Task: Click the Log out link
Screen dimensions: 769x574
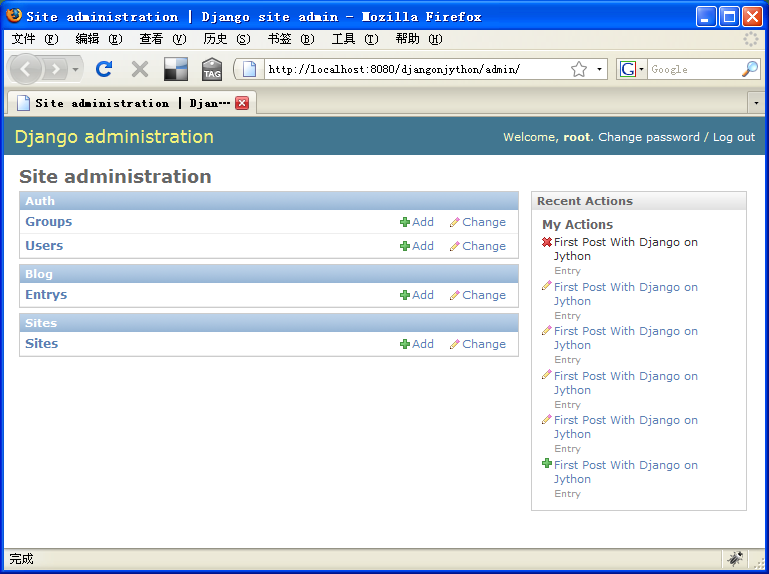Action: [x=734, y=137]
